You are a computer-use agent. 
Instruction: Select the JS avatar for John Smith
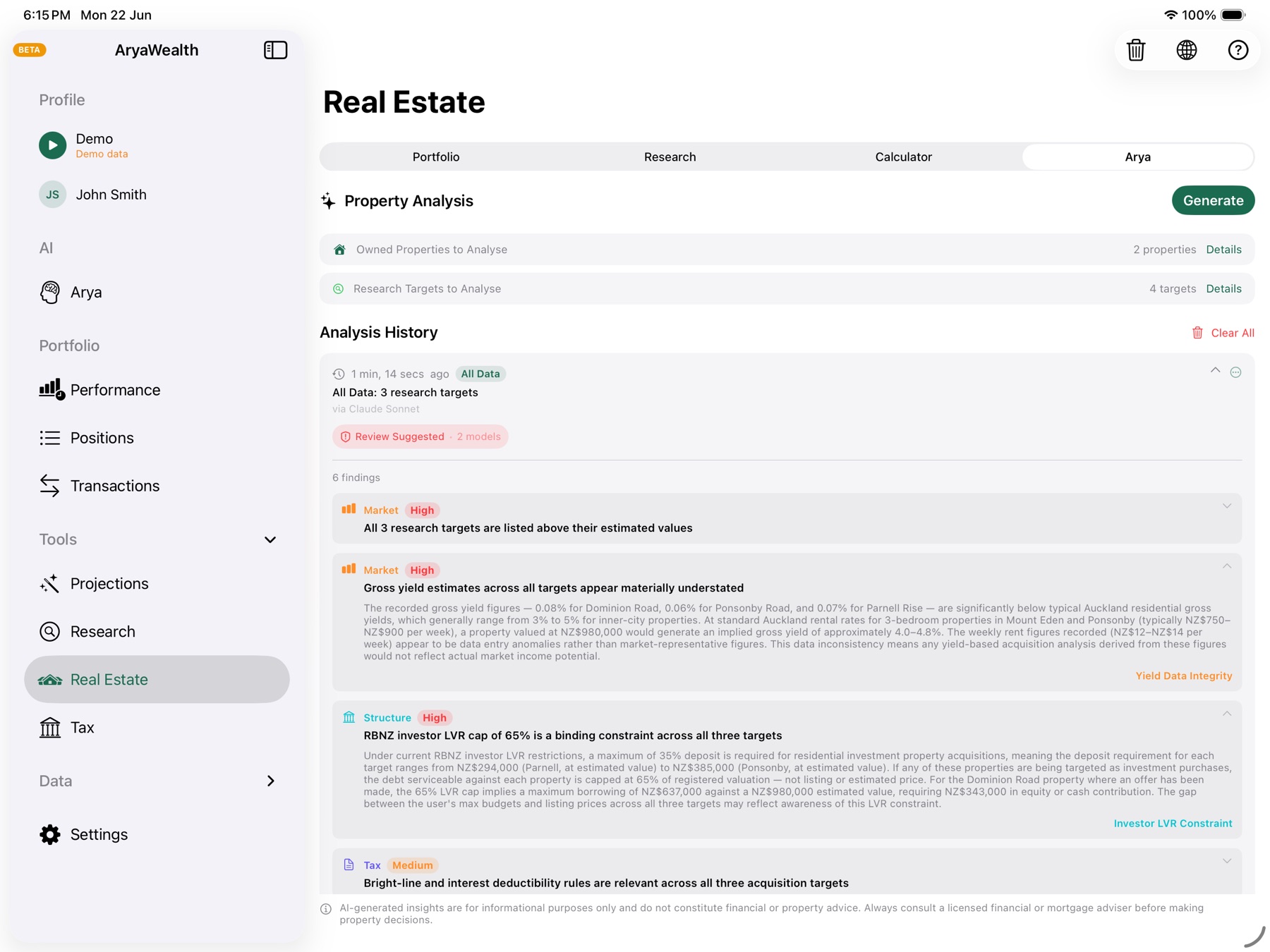52,195
